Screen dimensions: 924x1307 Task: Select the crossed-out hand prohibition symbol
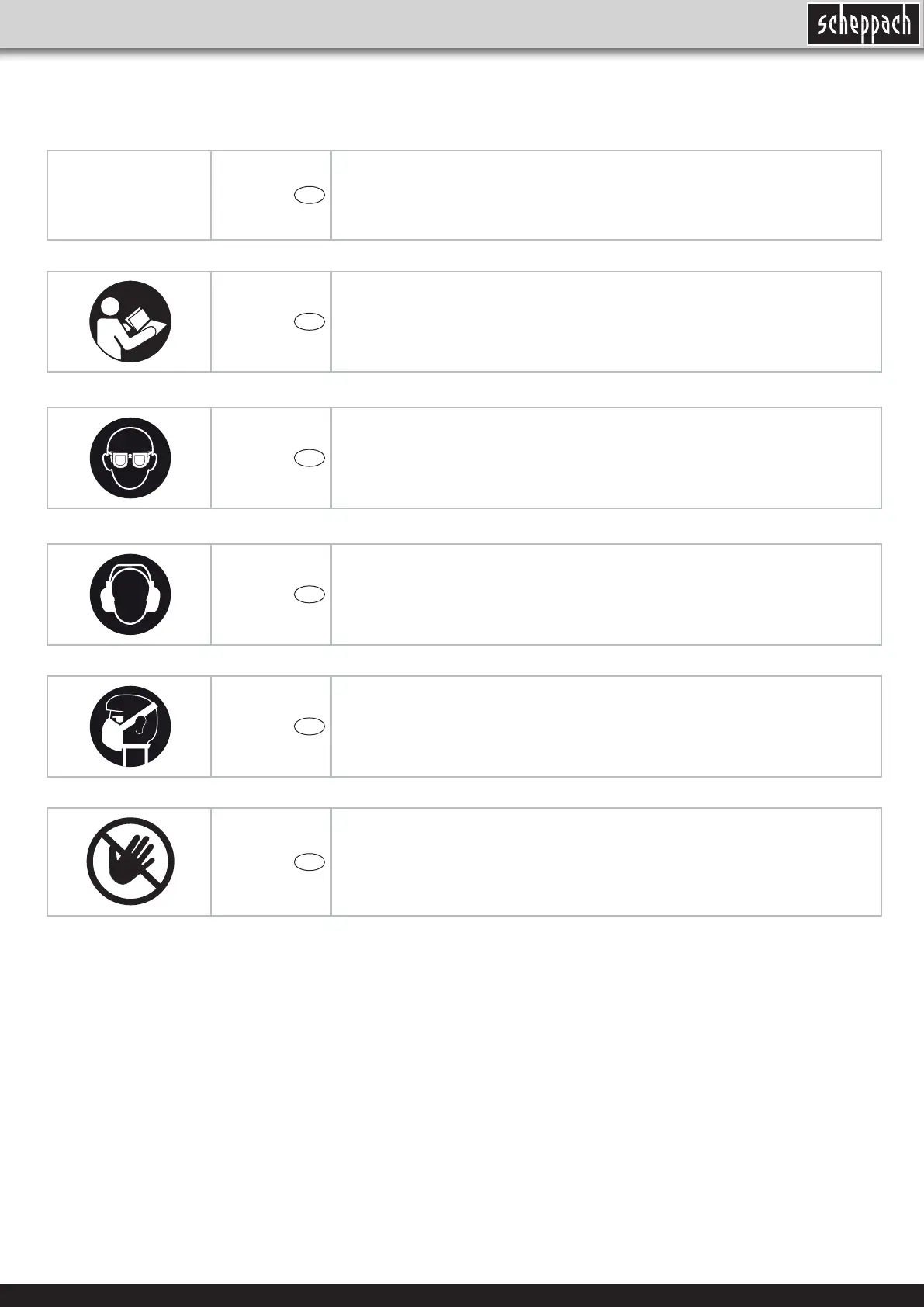tap(130, 862)
